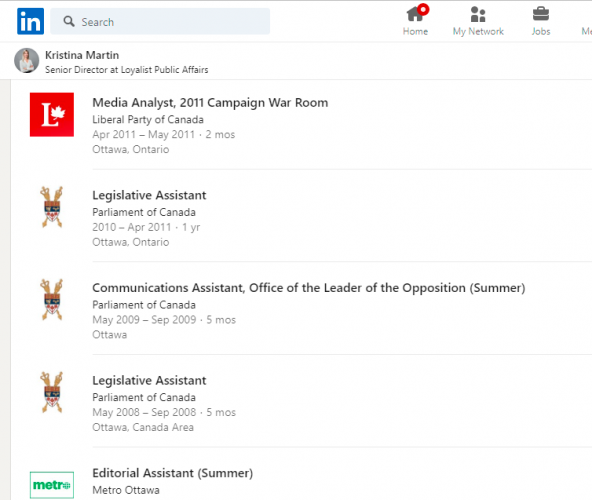Click Parliament crest beside 2008 Legislative Assistant

point(52,392)
